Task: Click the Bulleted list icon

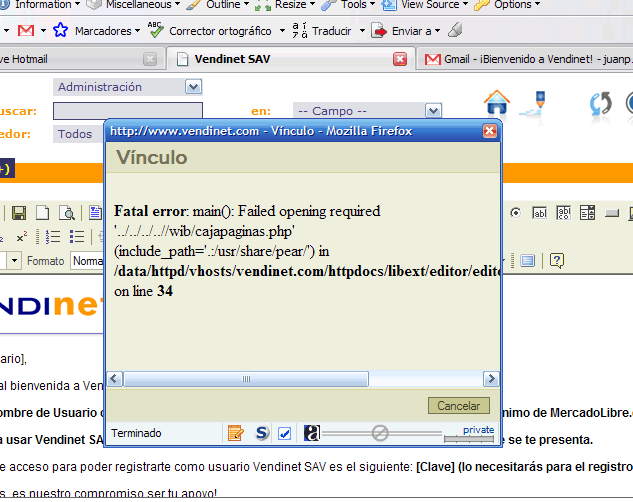Action: 77,237
